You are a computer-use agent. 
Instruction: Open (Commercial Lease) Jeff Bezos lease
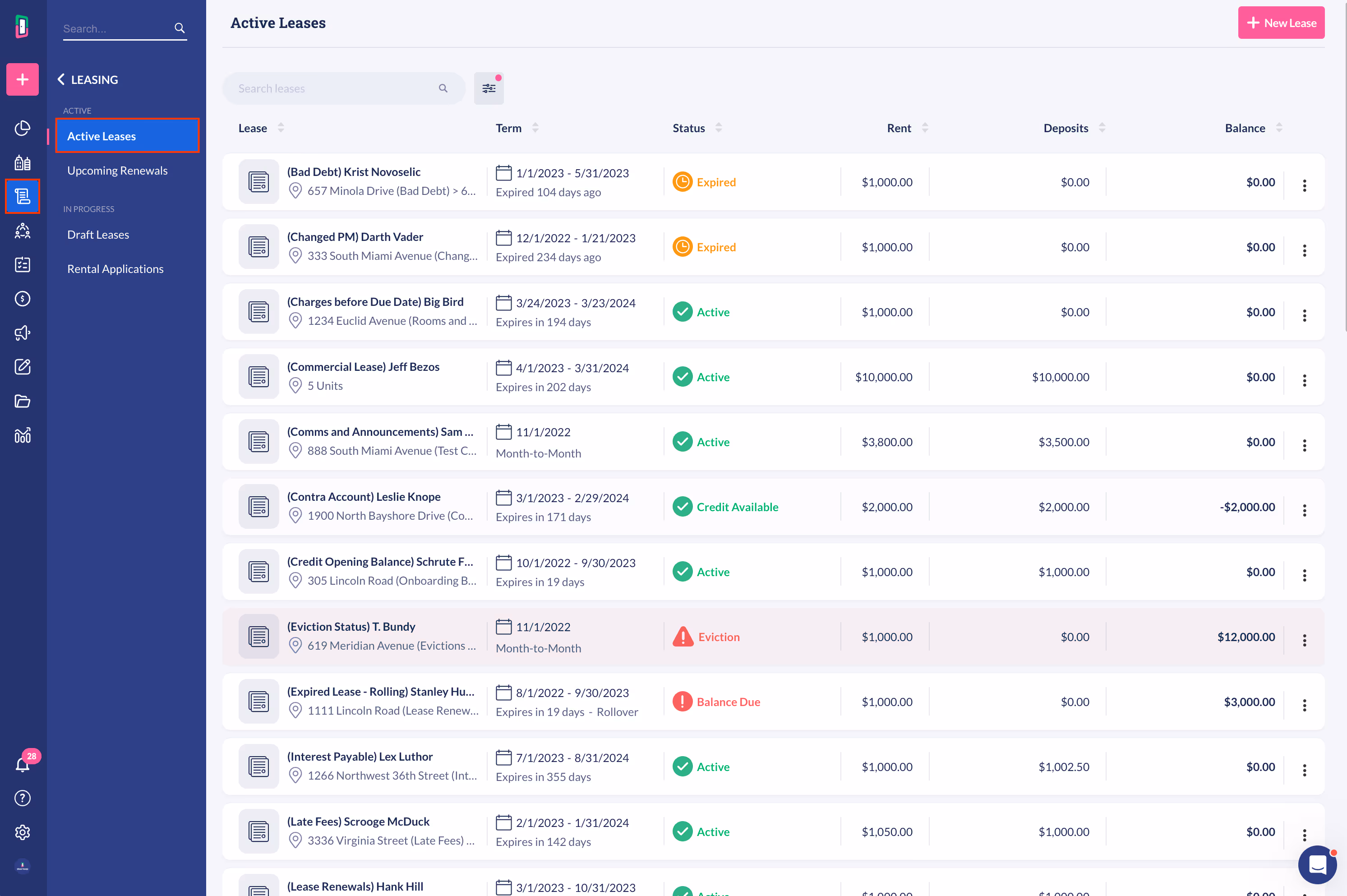click(x=363, y=367)
